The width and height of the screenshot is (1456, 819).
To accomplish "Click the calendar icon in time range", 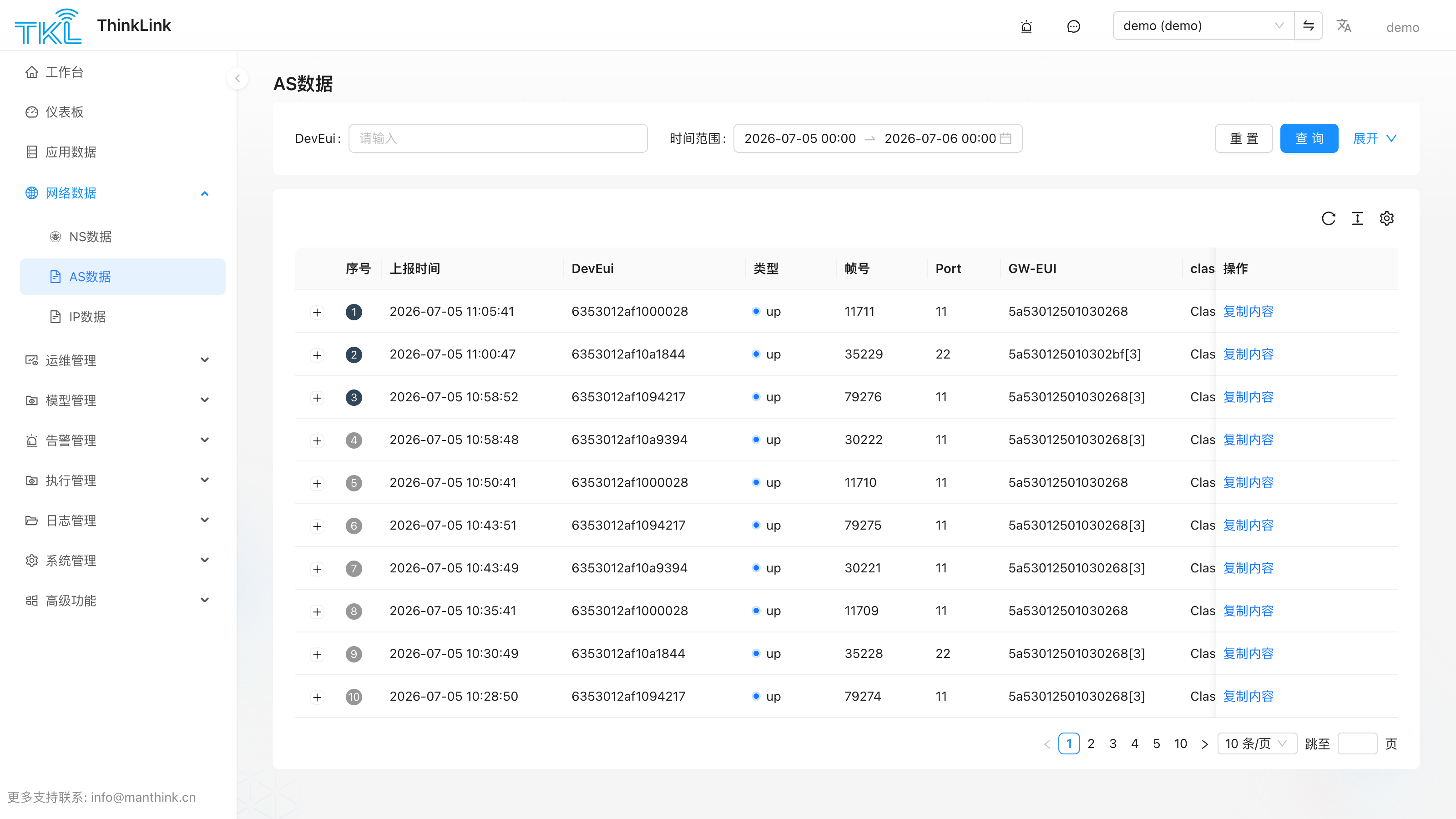I will (x=1006, y=138).
